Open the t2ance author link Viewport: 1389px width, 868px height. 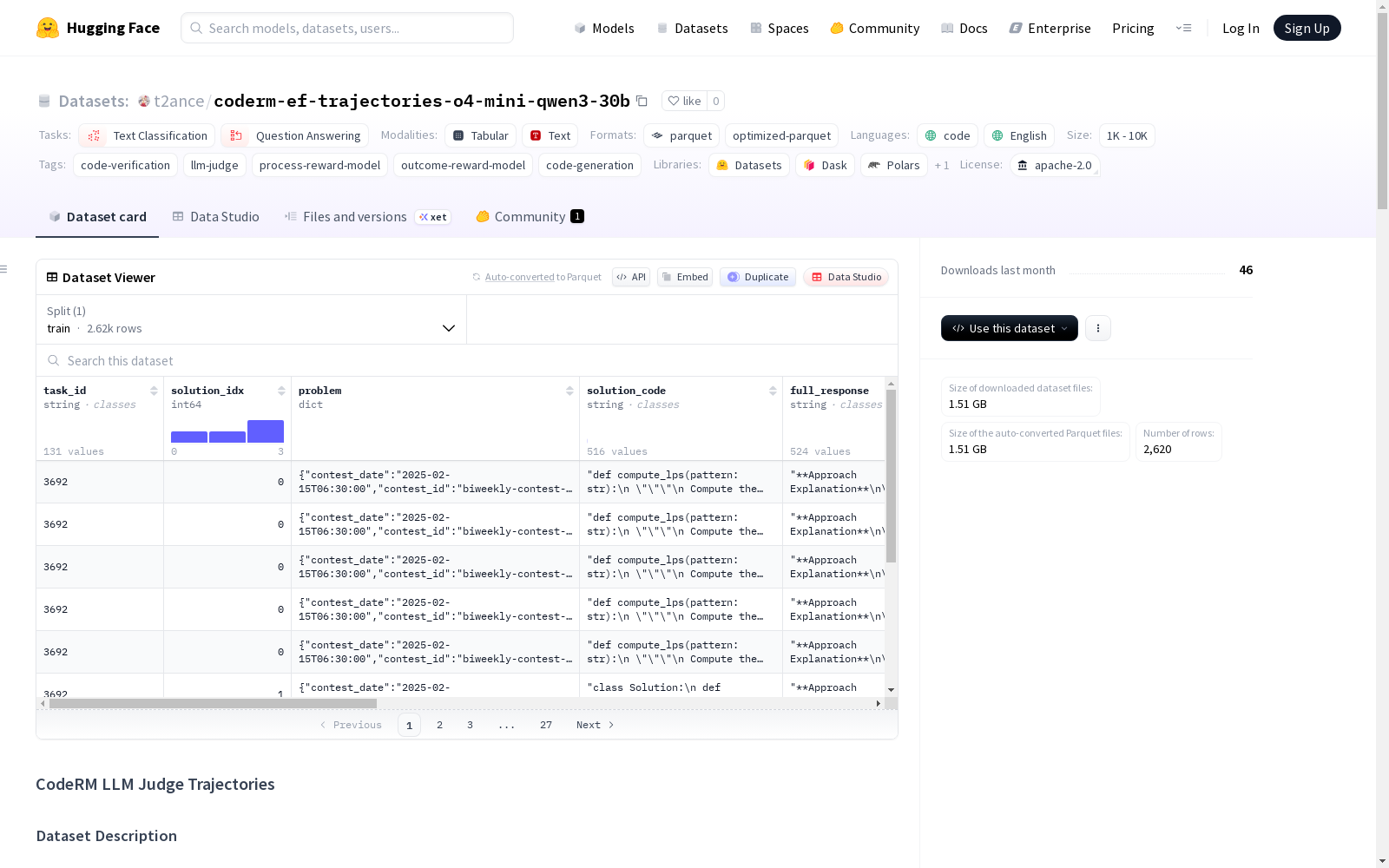[179, 101]
